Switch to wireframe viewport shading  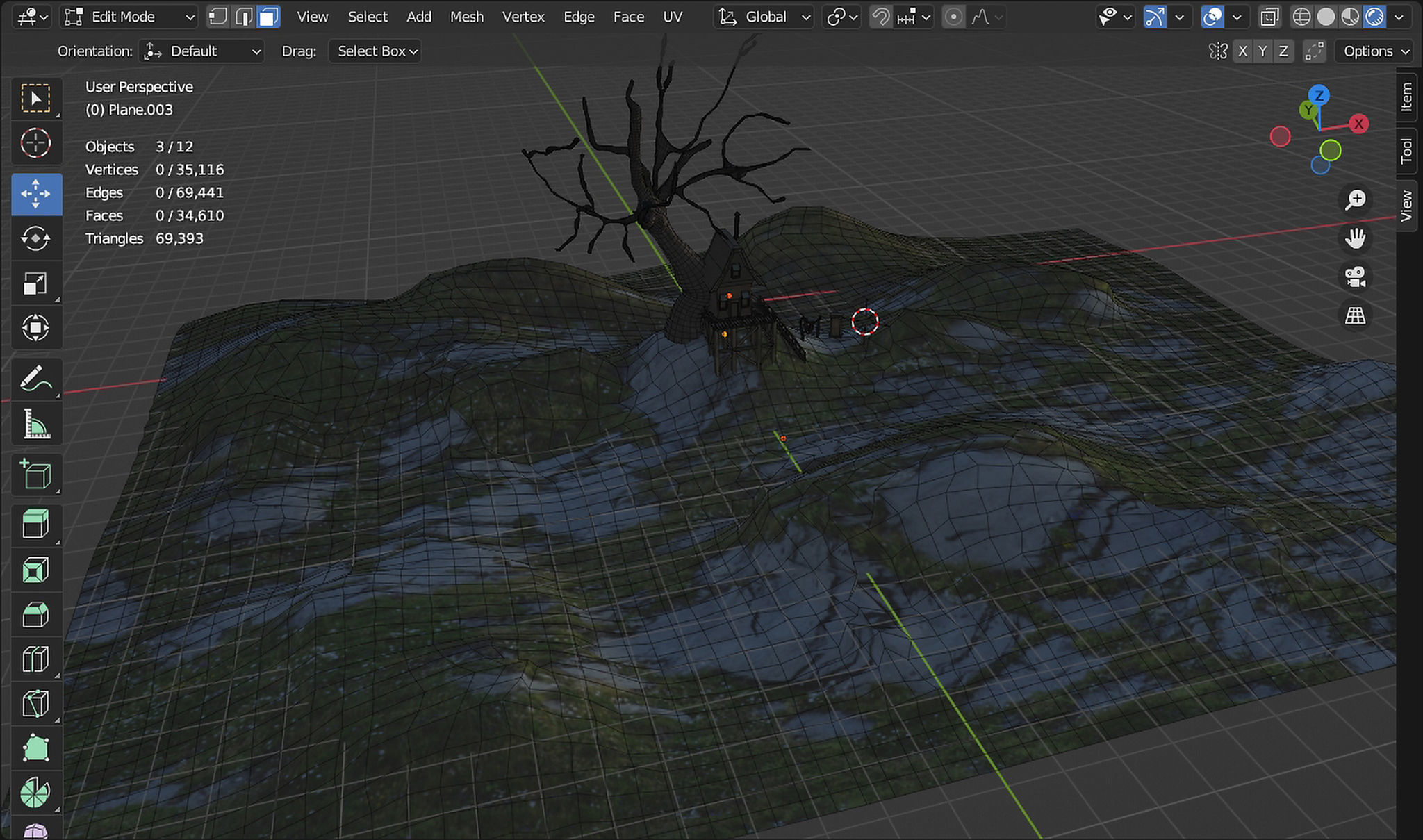tap(1301, 17)
